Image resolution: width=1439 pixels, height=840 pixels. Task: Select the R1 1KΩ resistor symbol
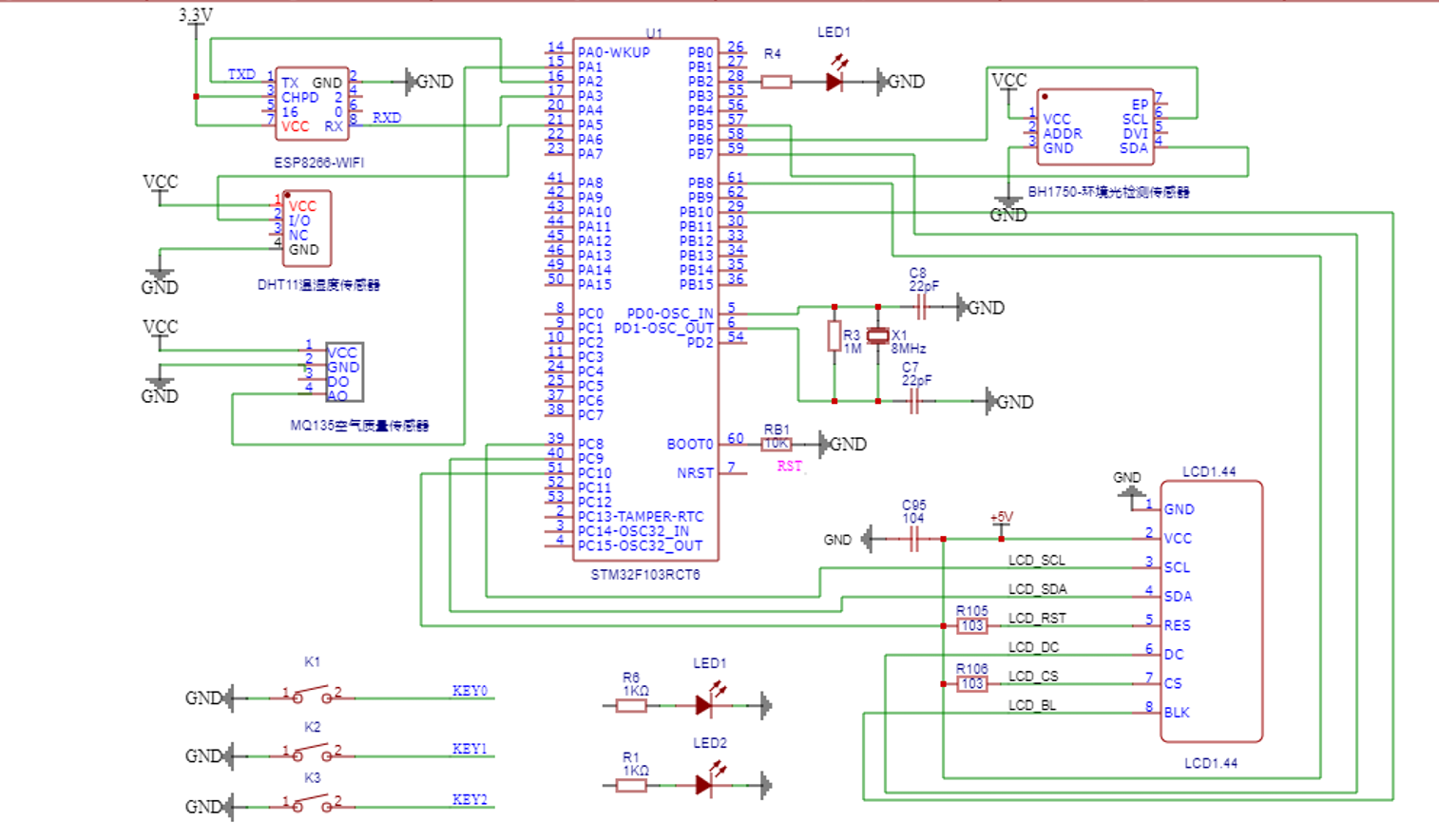pos(632,786)
